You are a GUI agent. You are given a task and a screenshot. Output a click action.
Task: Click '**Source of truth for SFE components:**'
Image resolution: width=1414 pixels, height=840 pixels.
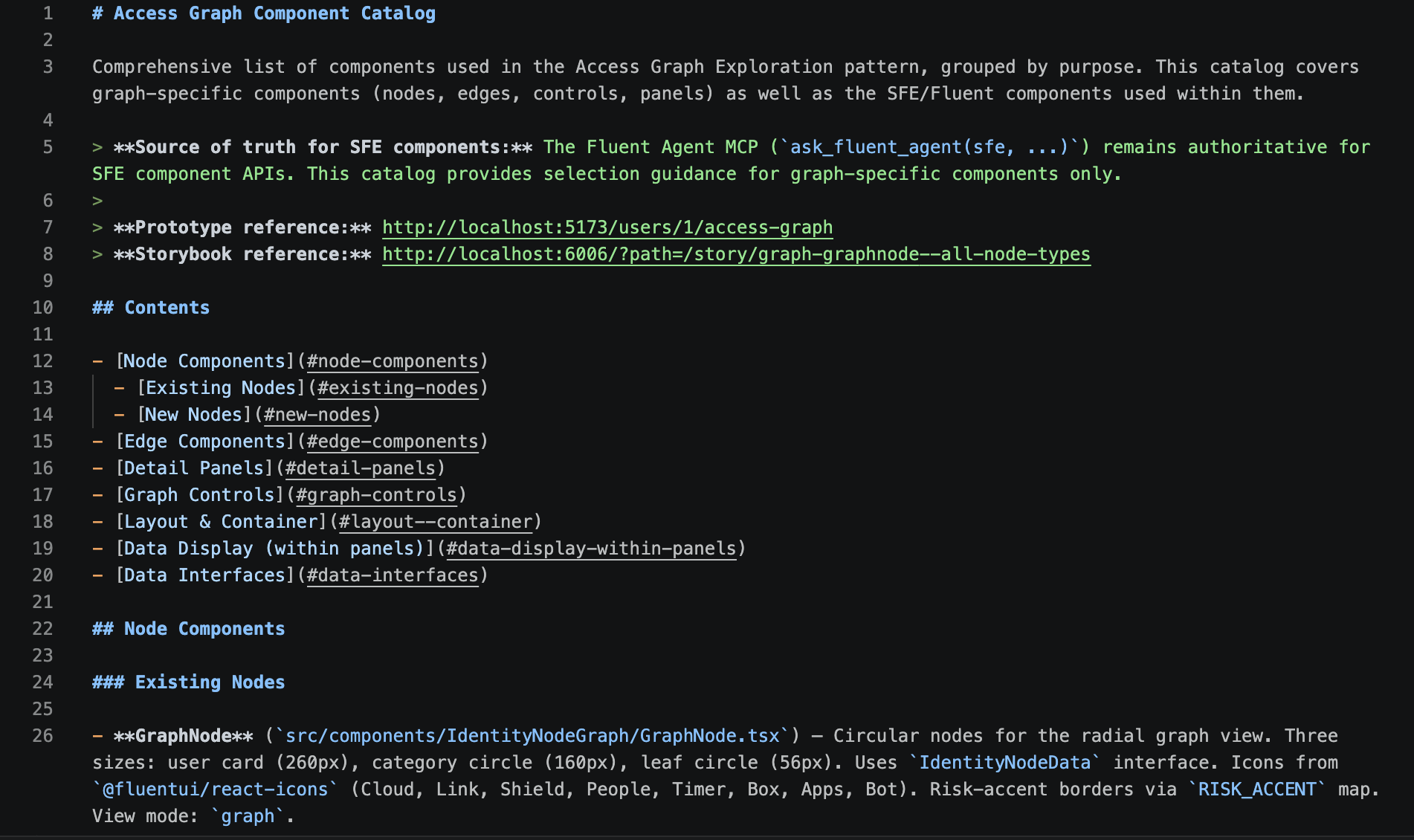[323, 147]
